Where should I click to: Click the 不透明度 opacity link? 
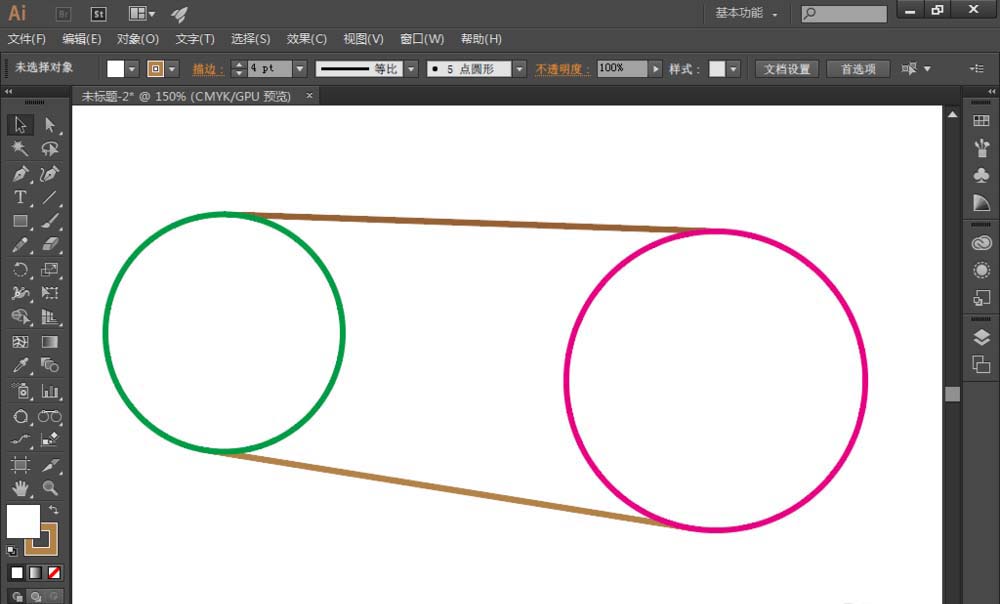(x=562, y=69)
